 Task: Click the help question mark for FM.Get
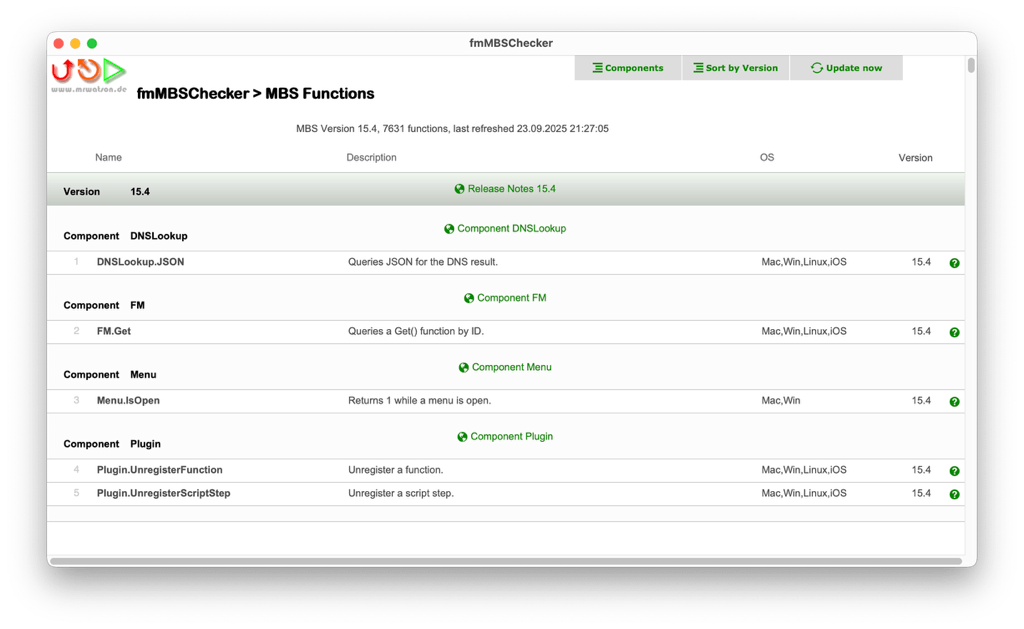(954, 331)
